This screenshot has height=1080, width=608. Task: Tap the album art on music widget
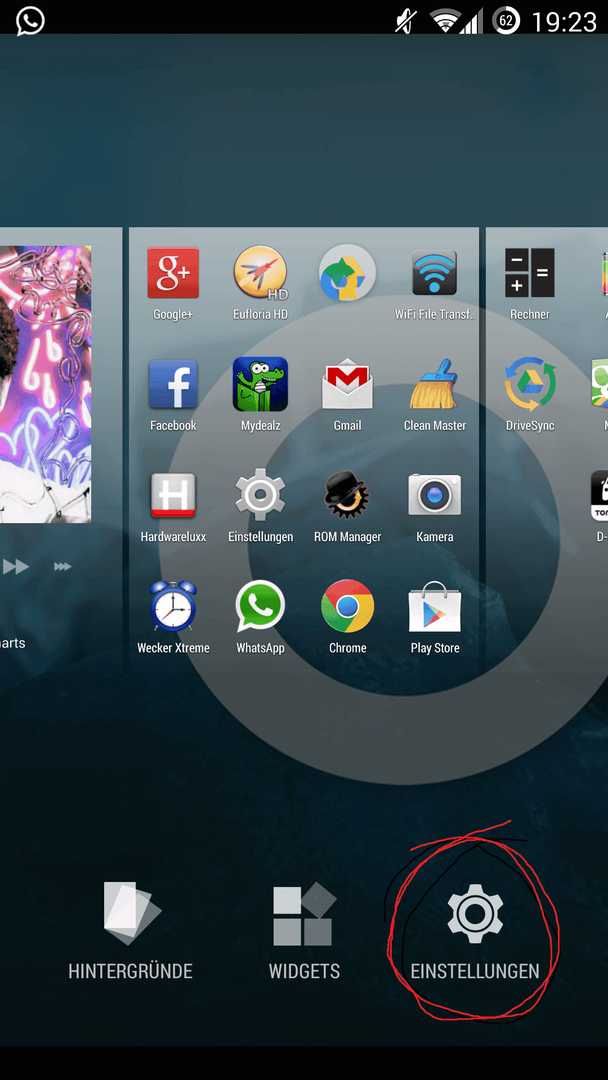[x=45, y=384]
